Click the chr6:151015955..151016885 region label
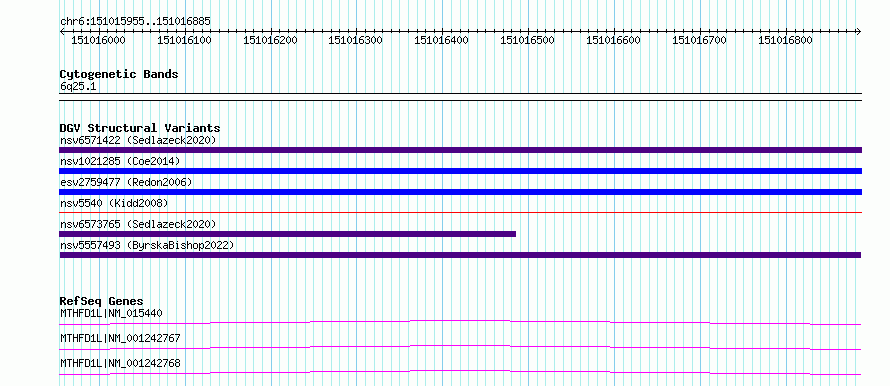The height and width of the screenshot is (386, 890). point(135,21)
